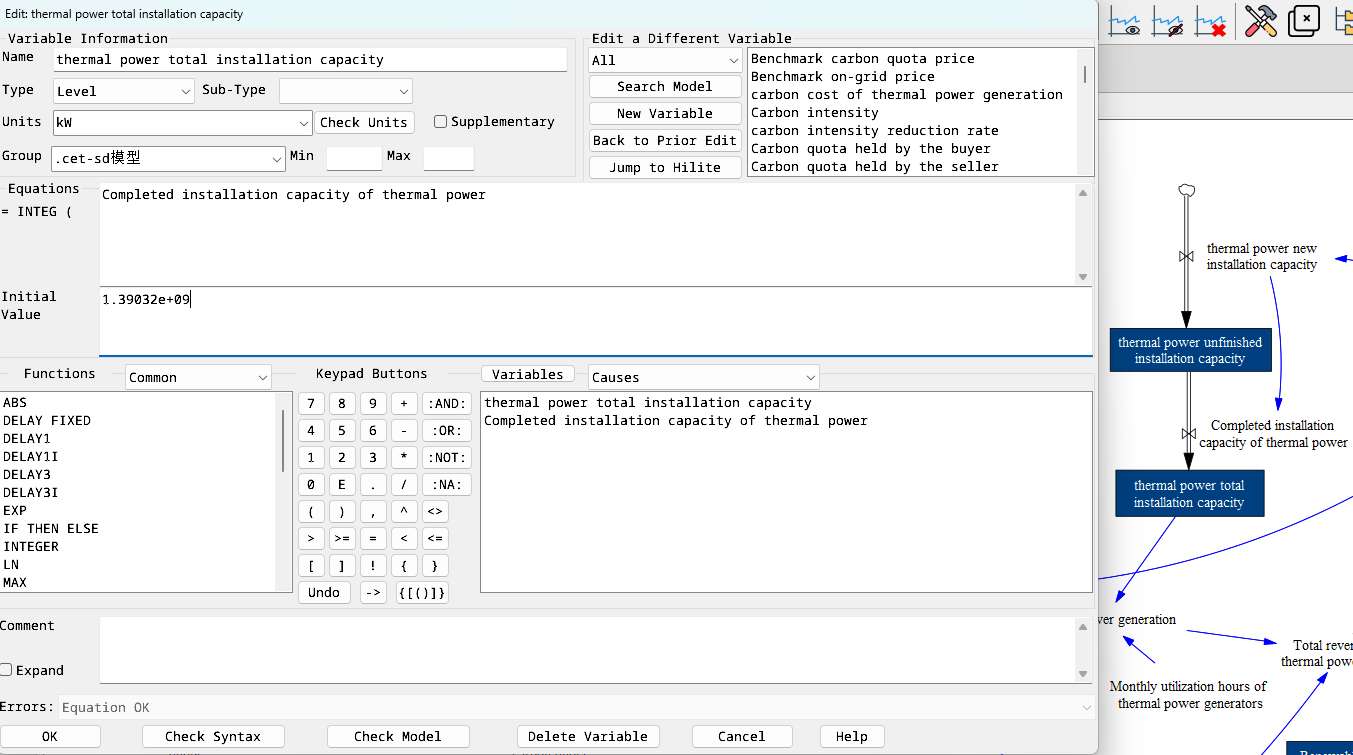Click the cloud source symbol in diagram

point(1186,189)
